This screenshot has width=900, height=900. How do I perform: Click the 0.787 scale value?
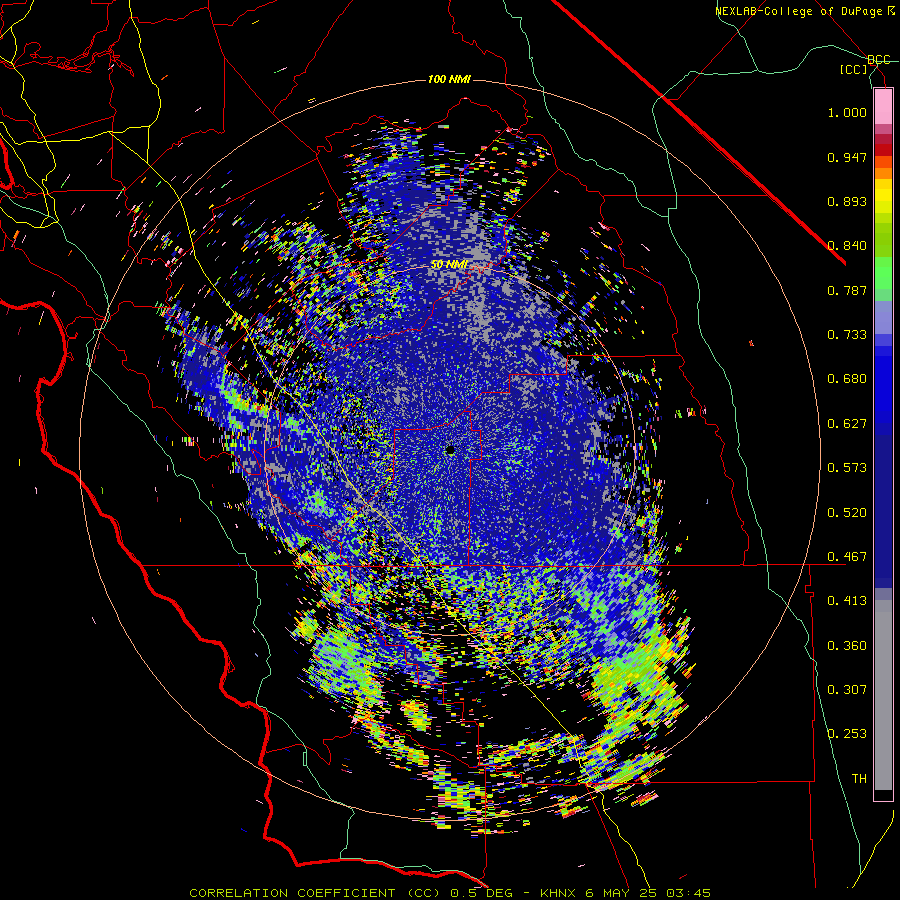(847, 290)
